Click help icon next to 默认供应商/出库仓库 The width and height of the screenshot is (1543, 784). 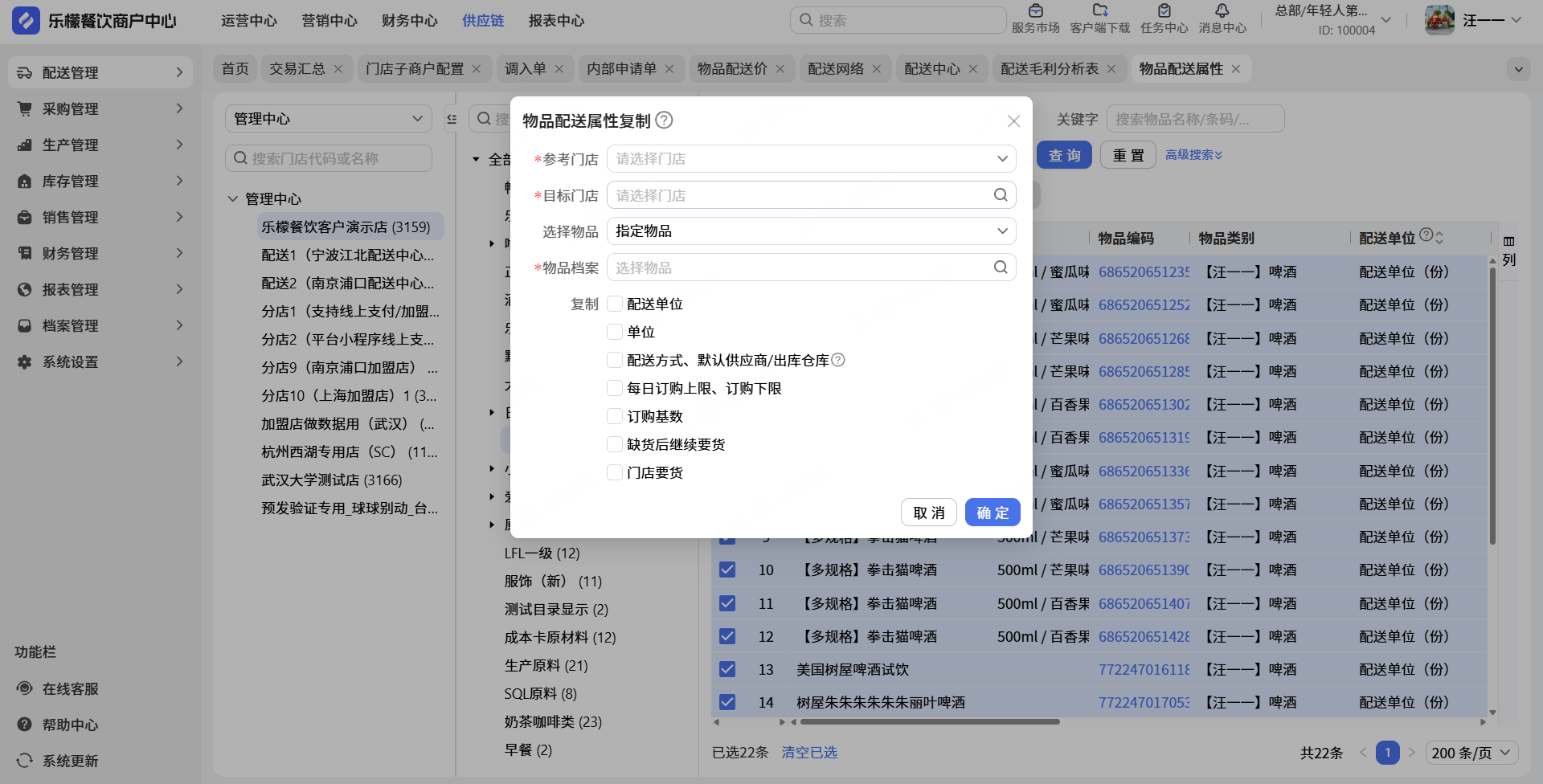[x=838, y=360]
